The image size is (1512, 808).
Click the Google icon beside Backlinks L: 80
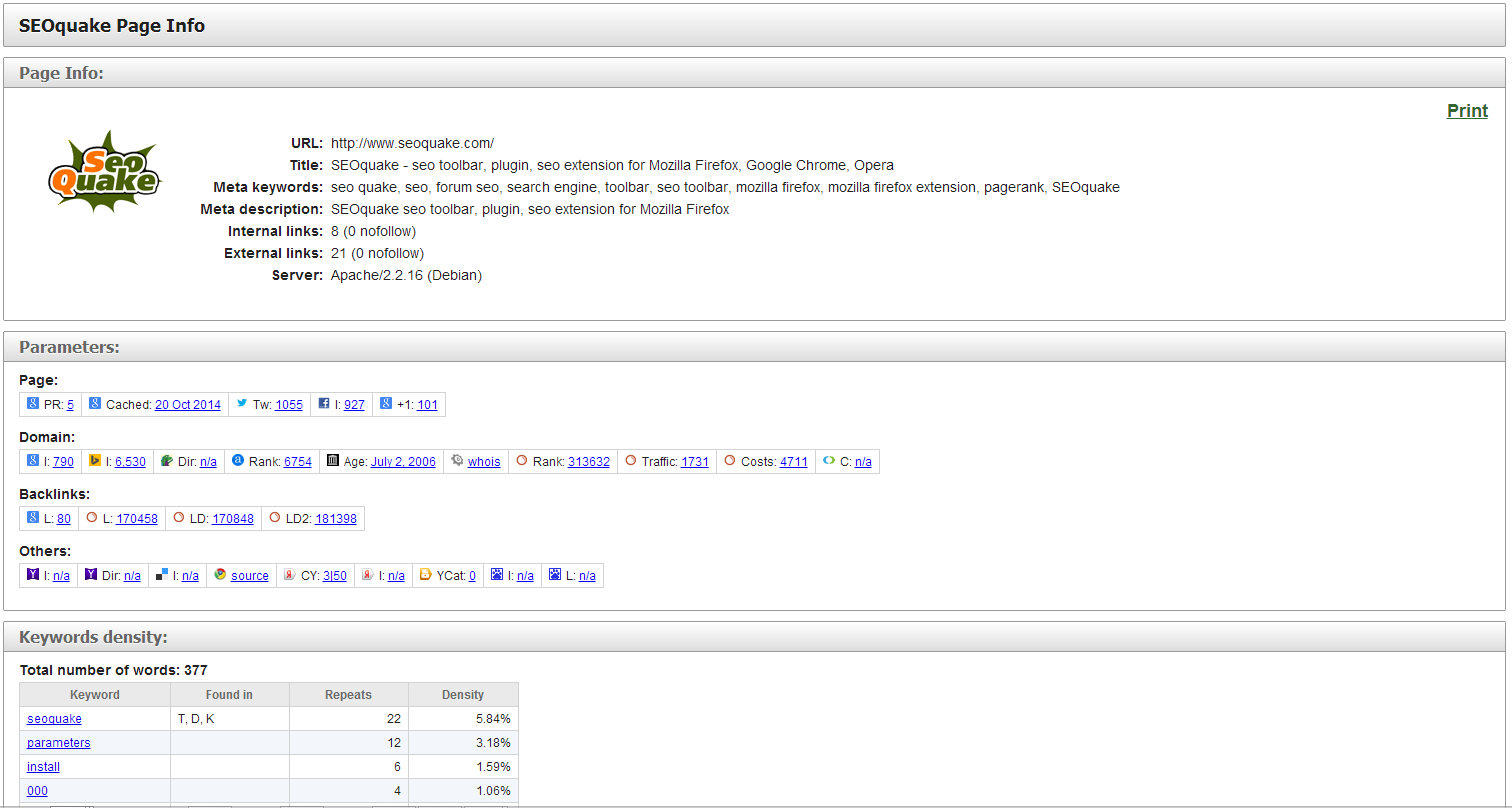pyautogui.click(x=33, y=518)
